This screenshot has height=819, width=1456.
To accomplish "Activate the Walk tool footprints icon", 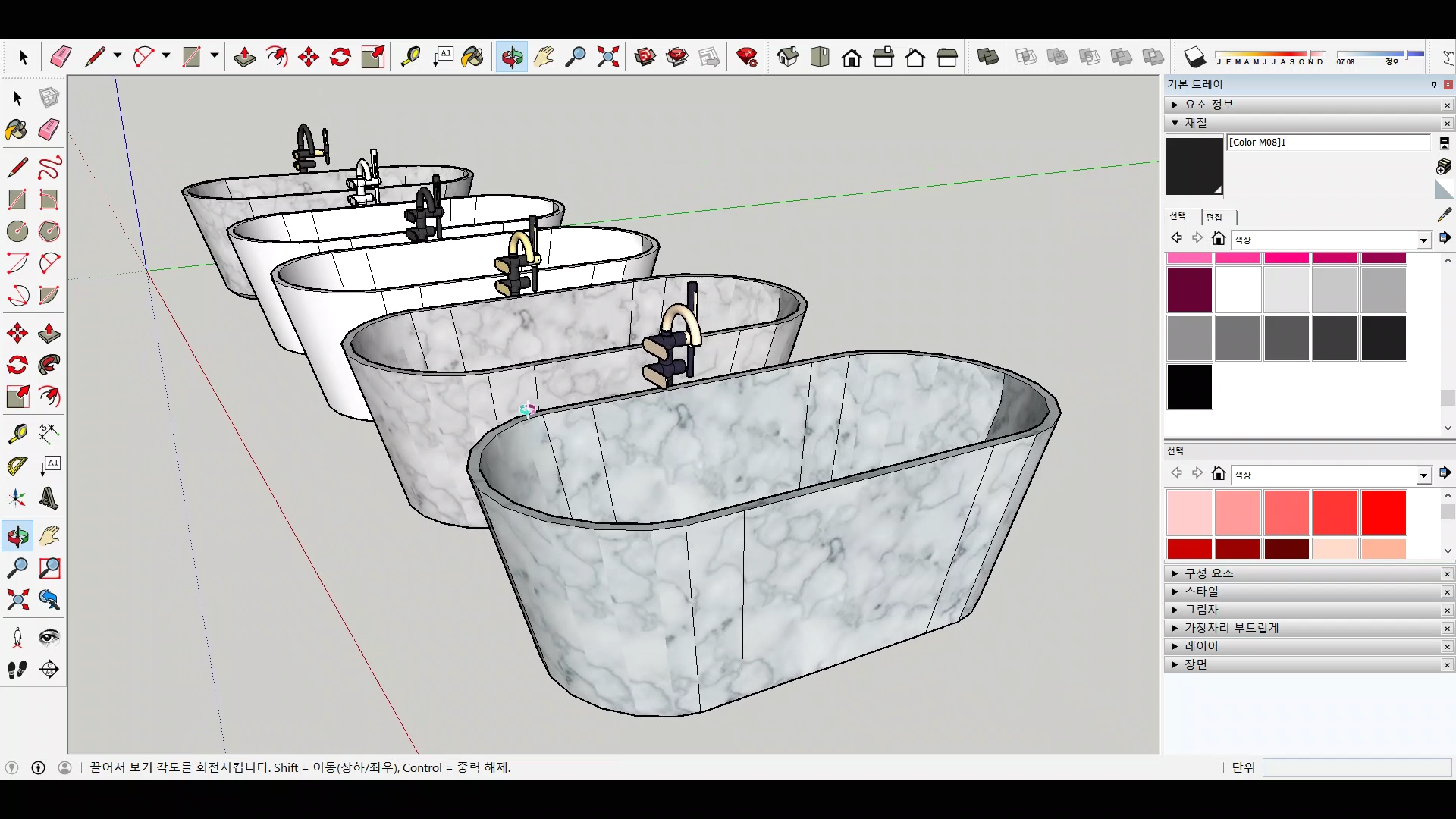I will tap(17, 669).
